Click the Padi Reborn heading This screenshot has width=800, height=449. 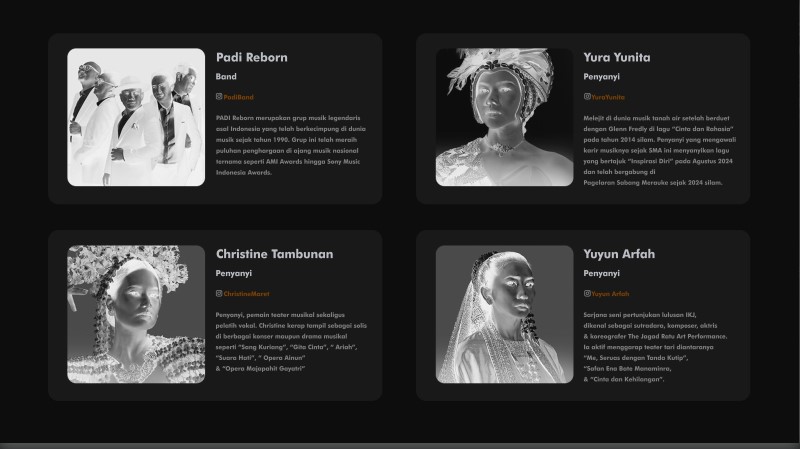(x=251, y=57)
